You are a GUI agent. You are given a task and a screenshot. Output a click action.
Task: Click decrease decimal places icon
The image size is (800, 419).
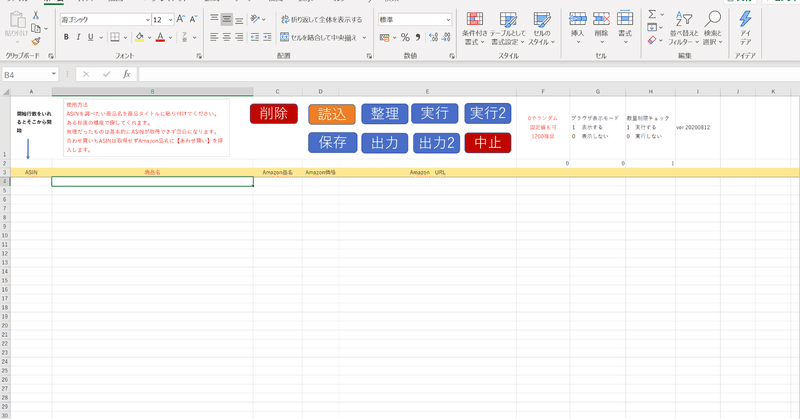tap(446, 37)
